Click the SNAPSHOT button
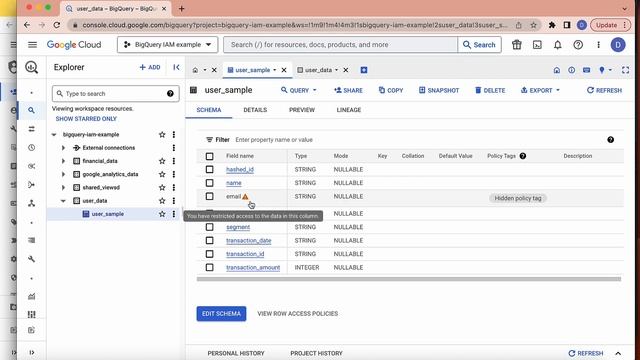 (439, 90)
